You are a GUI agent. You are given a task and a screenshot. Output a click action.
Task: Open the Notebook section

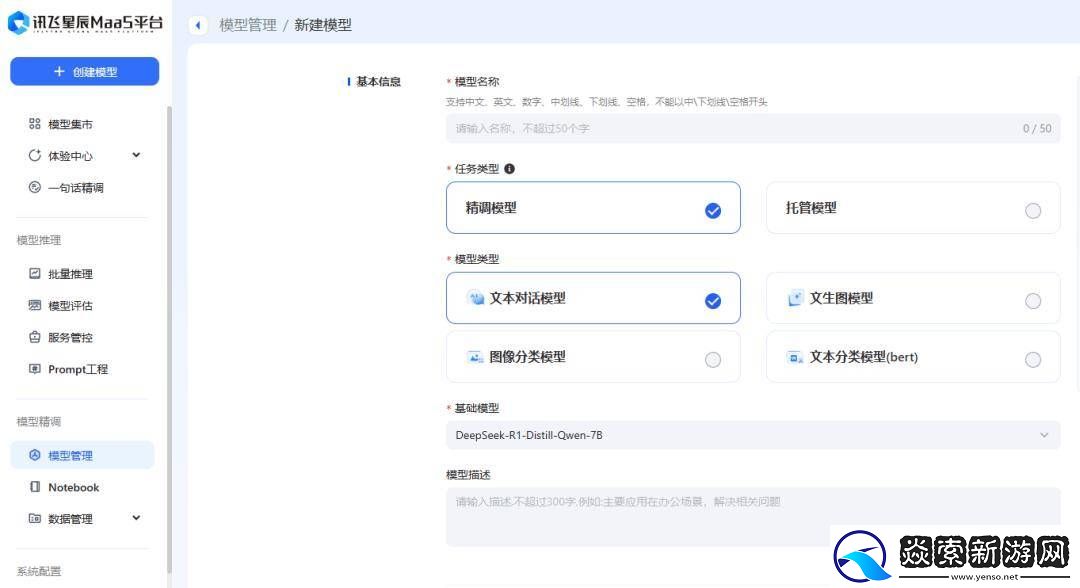(x=74, y=487)
